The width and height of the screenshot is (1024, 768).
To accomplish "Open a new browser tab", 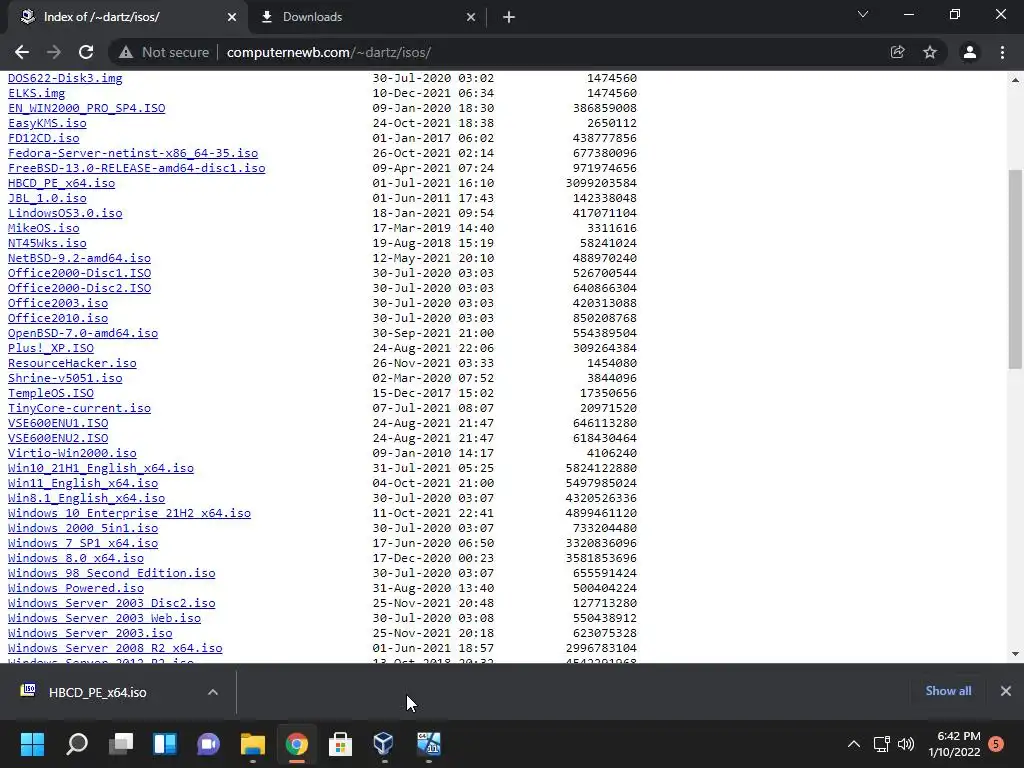I will pos(509,17).
